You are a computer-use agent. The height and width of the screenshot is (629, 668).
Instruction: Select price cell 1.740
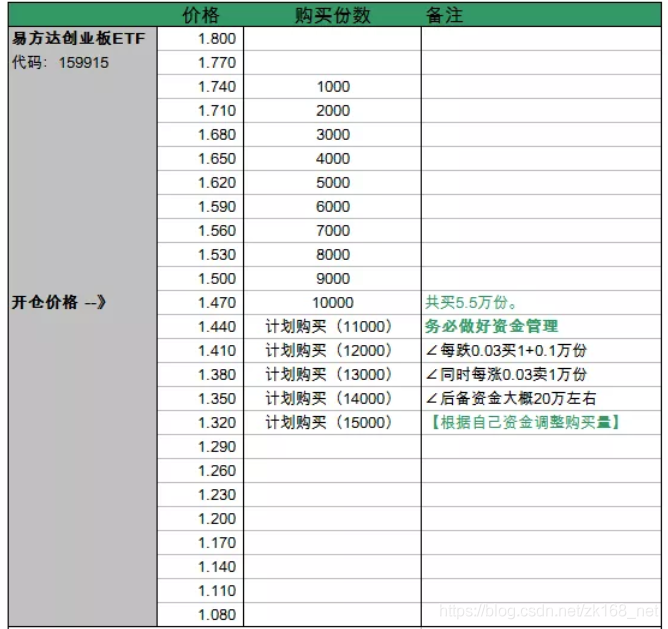200,87
